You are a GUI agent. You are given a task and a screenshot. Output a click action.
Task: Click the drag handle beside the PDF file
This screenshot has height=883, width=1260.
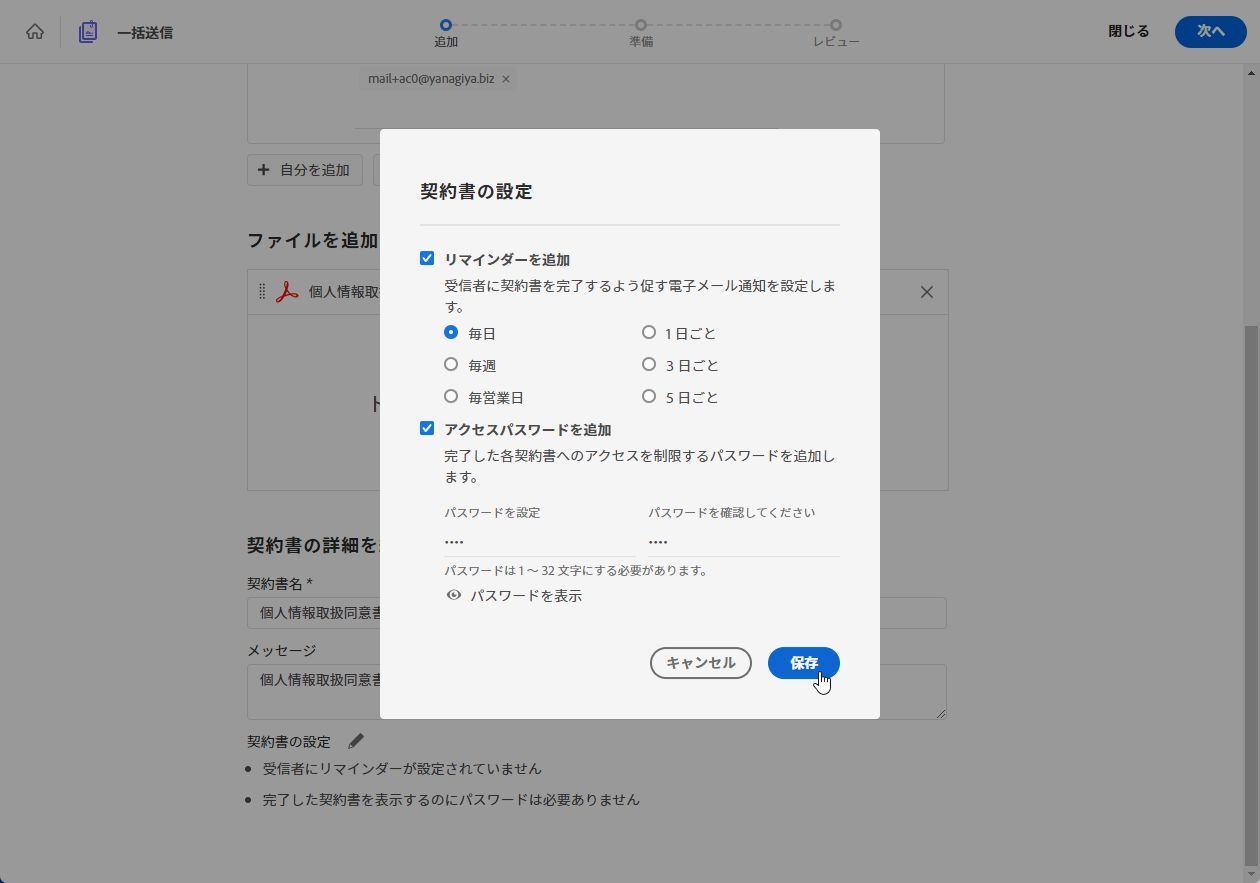(x=262, y=292)
